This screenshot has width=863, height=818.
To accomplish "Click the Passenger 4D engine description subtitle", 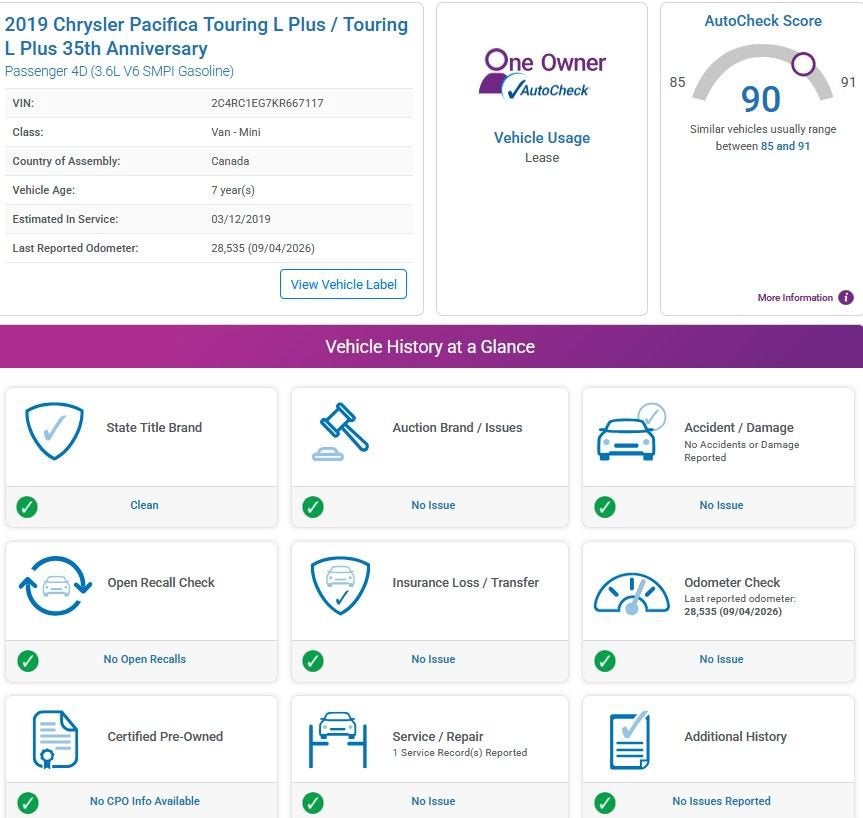I will click(119, 71).
